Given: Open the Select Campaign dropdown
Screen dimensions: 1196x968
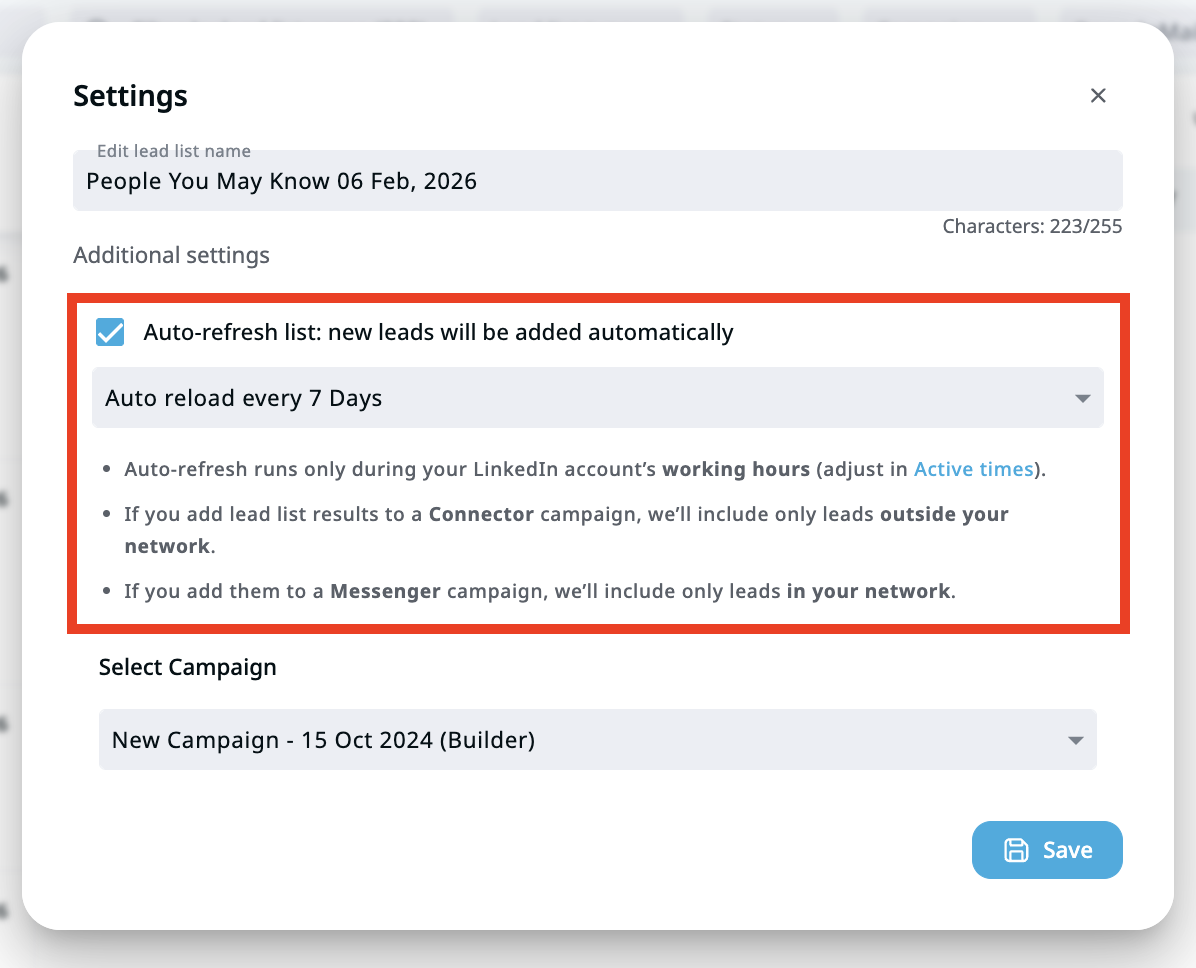Looking at the screenshot, I should point(597,739).
